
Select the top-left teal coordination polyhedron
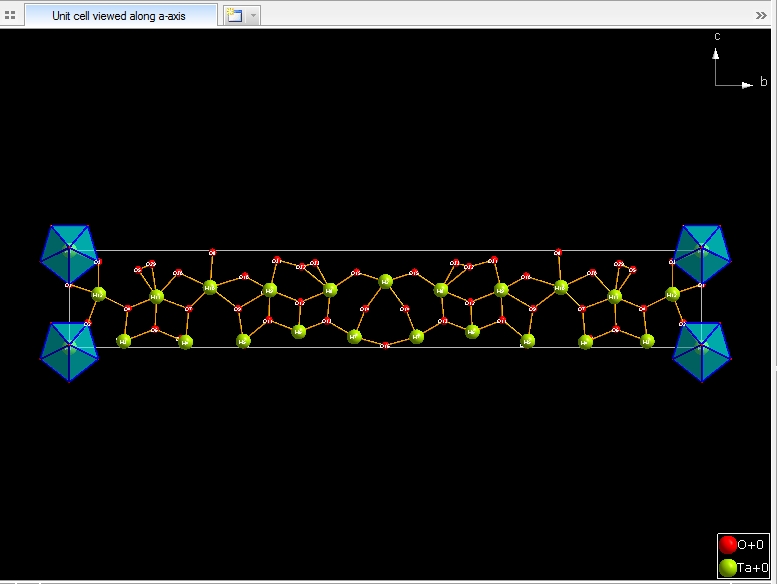coord(68,255)
